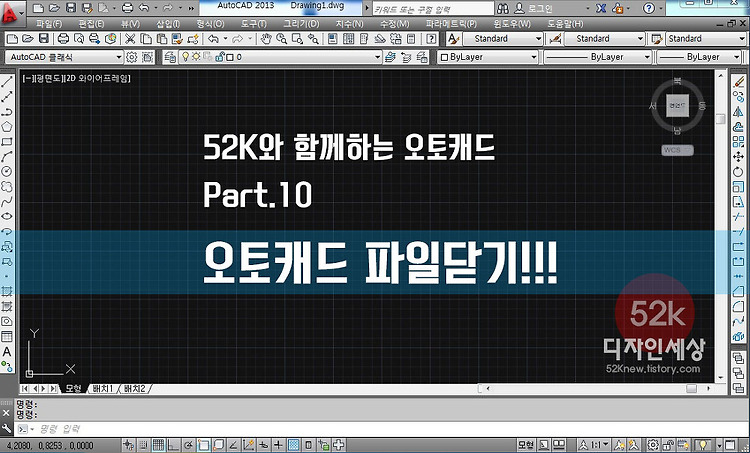Select the Polygon tool in draw toolbar
Viewport: 750px width, 453px height.
click(7, 127)
